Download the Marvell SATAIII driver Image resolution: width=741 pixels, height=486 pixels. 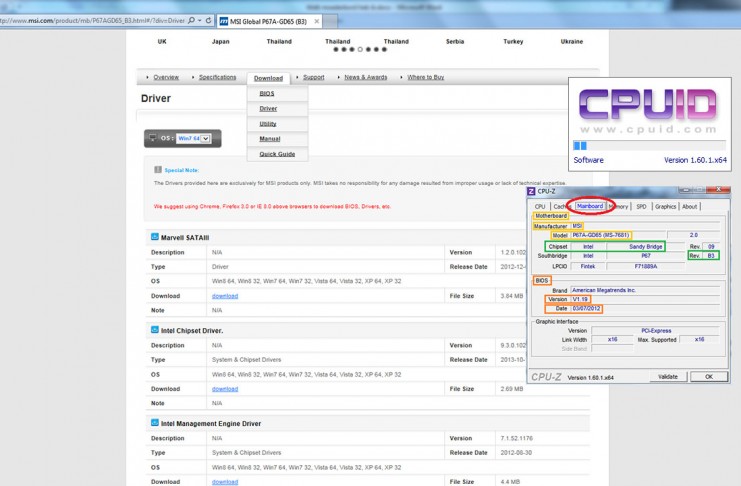coord(225,296)
